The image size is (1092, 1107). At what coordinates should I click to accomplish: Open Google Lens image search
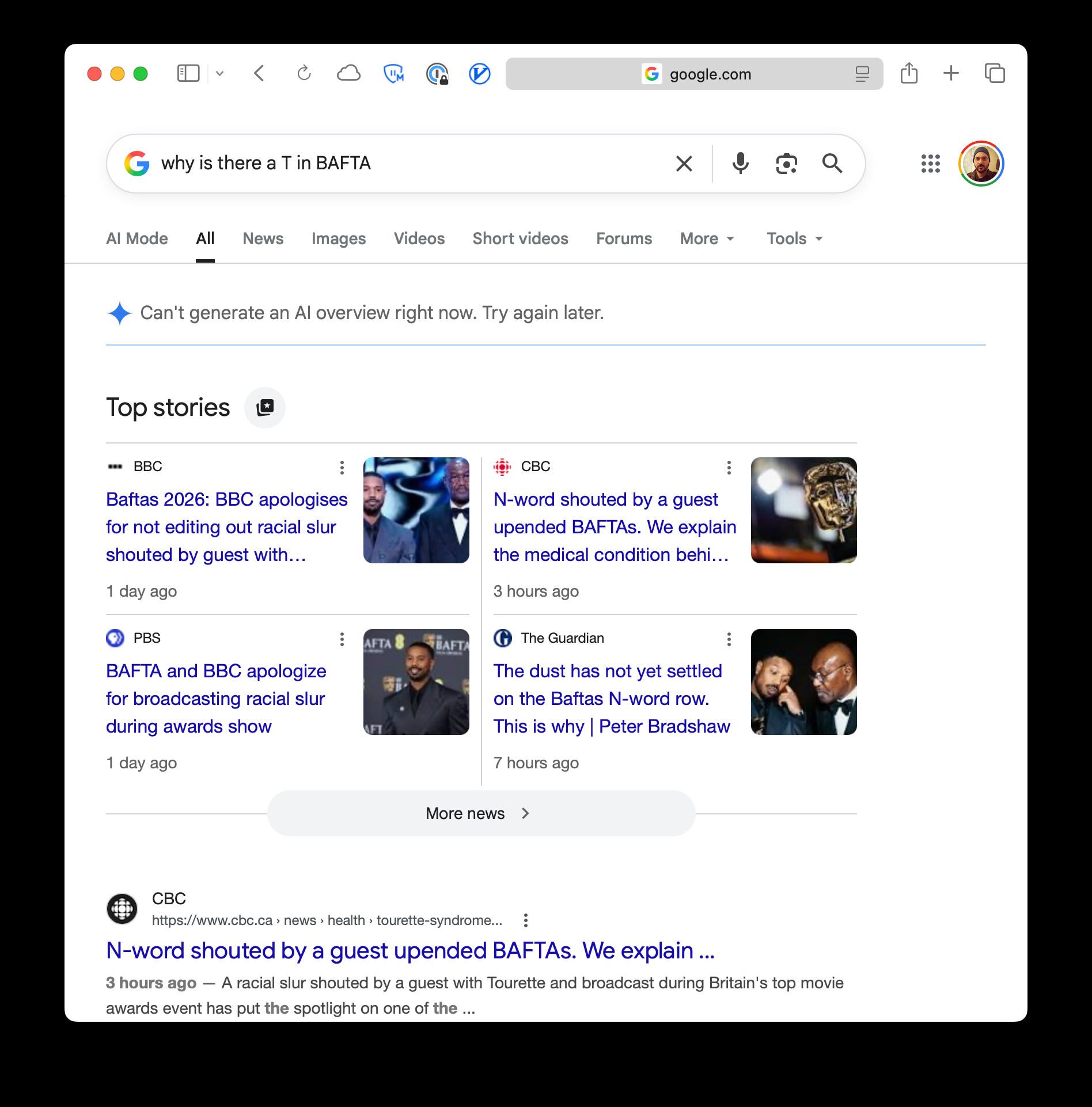click(786, 164)
